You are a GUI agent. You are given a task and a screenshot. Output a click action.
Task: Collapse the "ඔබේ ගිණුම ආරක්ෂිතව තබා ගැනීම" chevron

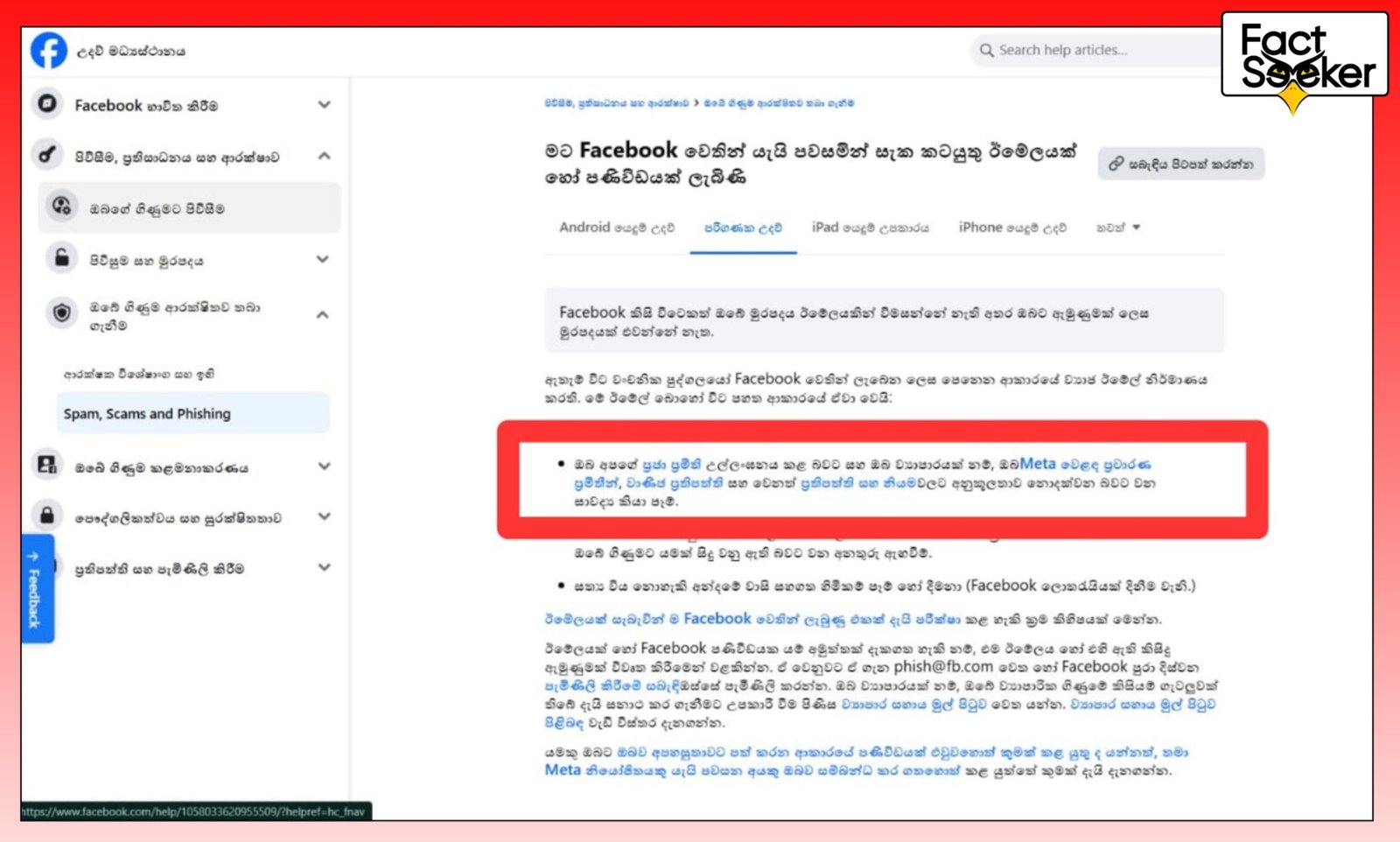pos(323,315)
